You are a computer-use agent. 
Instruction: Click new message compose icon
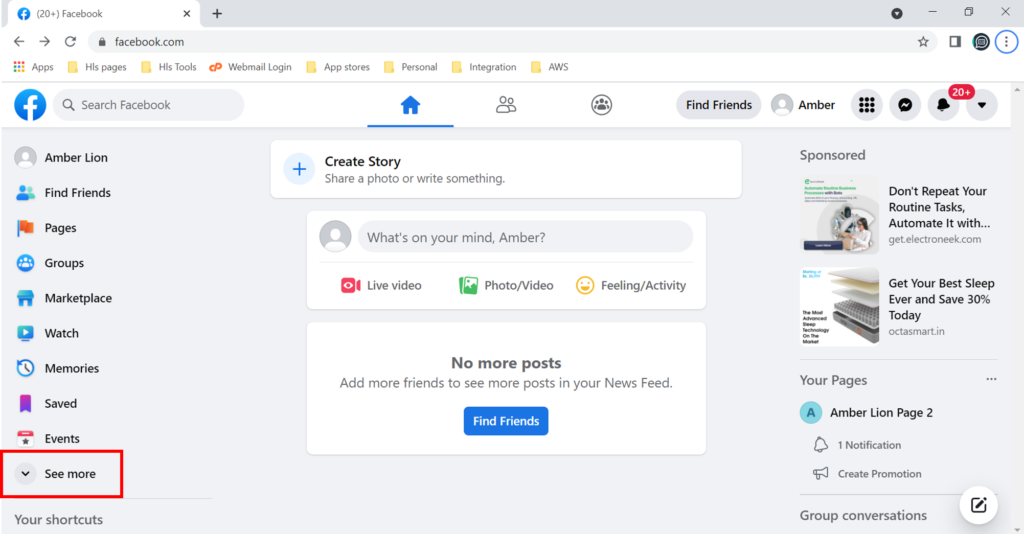(x=978, y=505)
